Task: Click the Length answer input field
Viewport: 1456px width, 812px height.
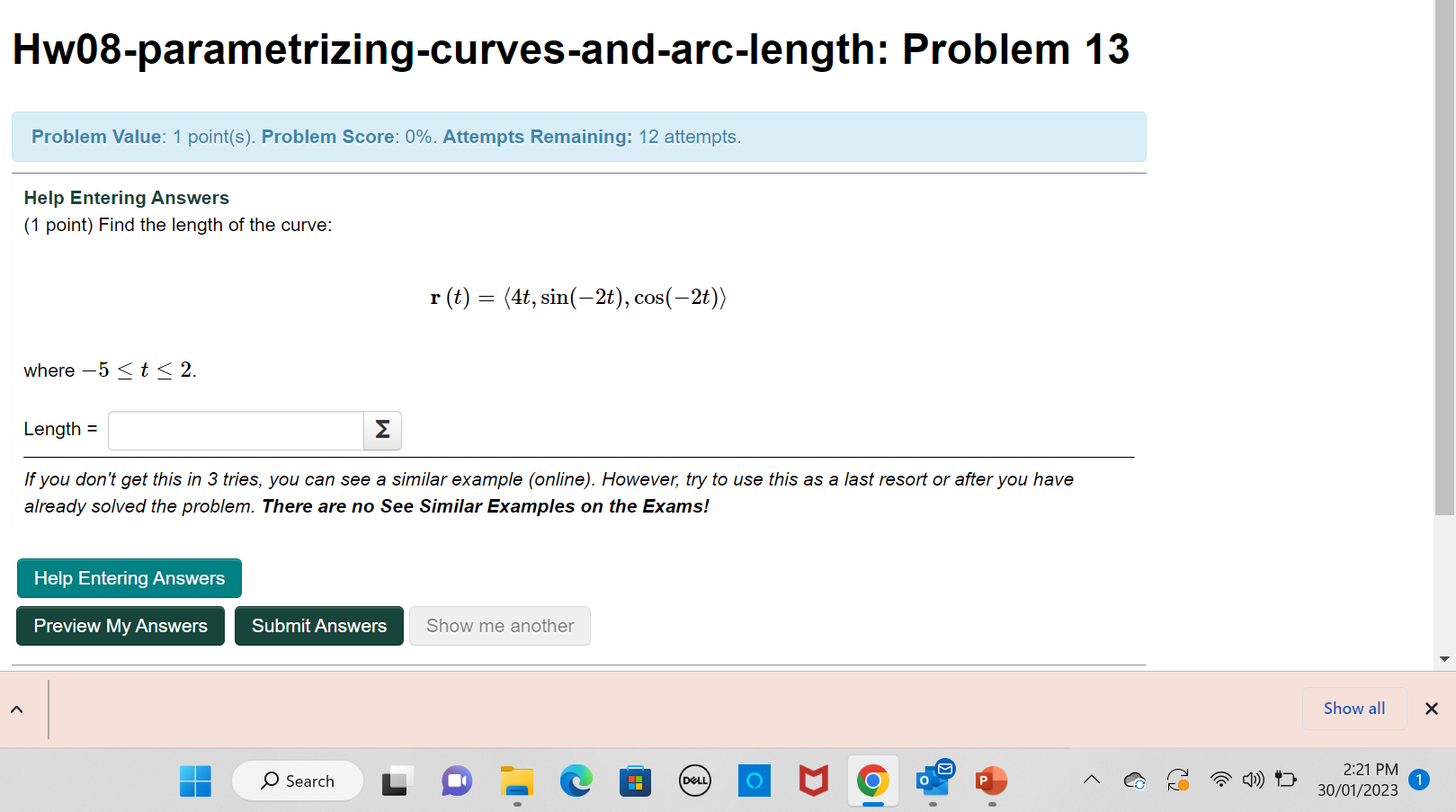Action: 235,431
